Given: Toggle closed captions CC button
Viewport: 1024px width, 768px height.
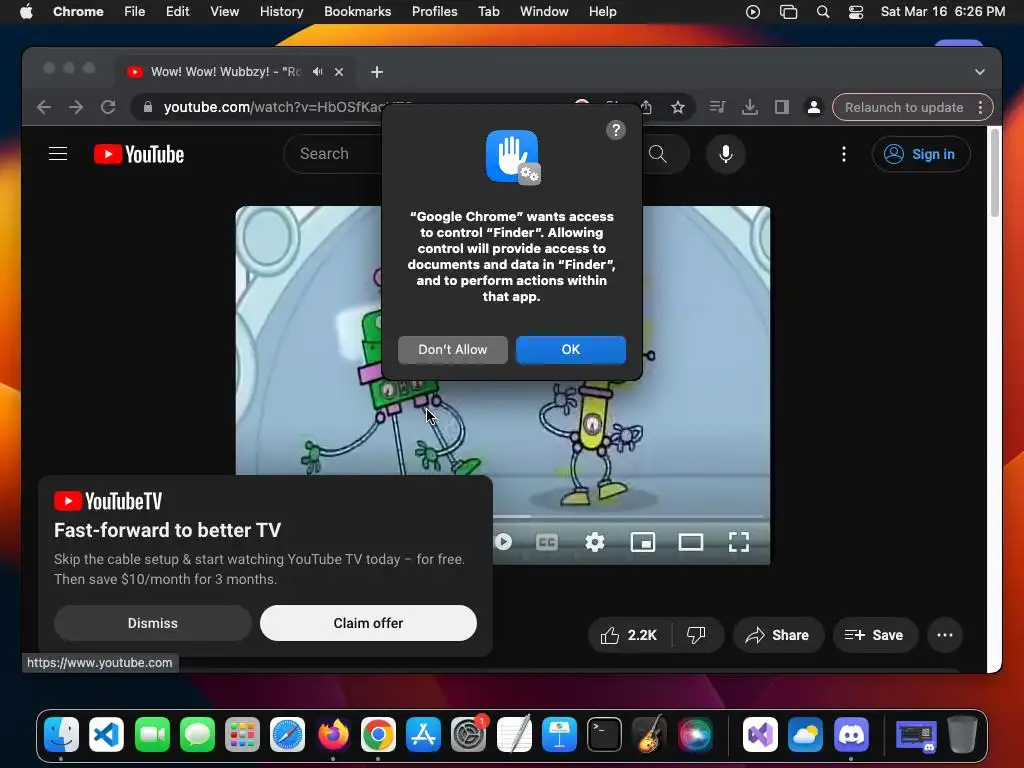Looking at the screenshot, I should [x=547, y=542].
